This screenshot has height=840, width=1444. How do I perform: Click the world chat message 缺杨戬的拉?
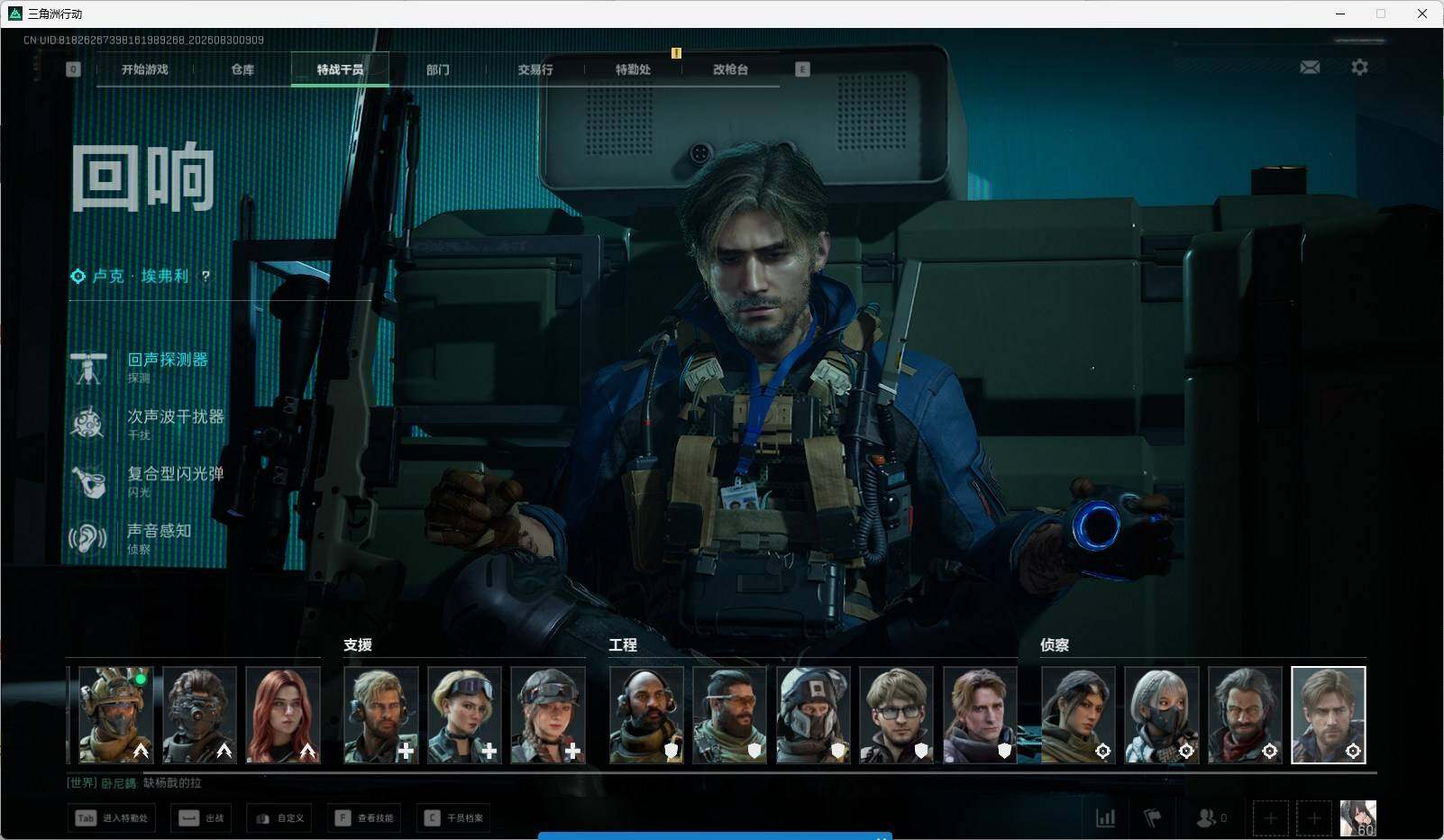point(172,783)
